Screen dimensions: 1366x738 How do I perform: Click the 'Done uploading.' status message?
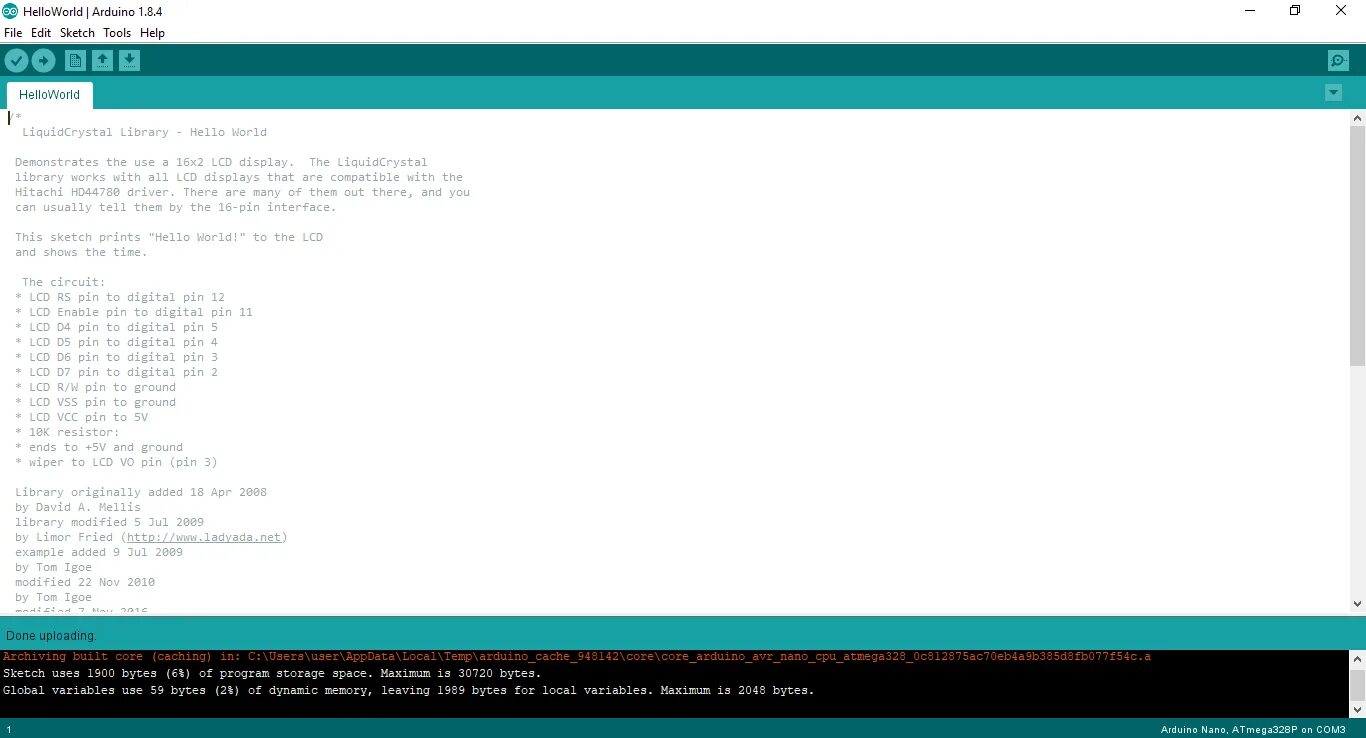tap(51, 636)
